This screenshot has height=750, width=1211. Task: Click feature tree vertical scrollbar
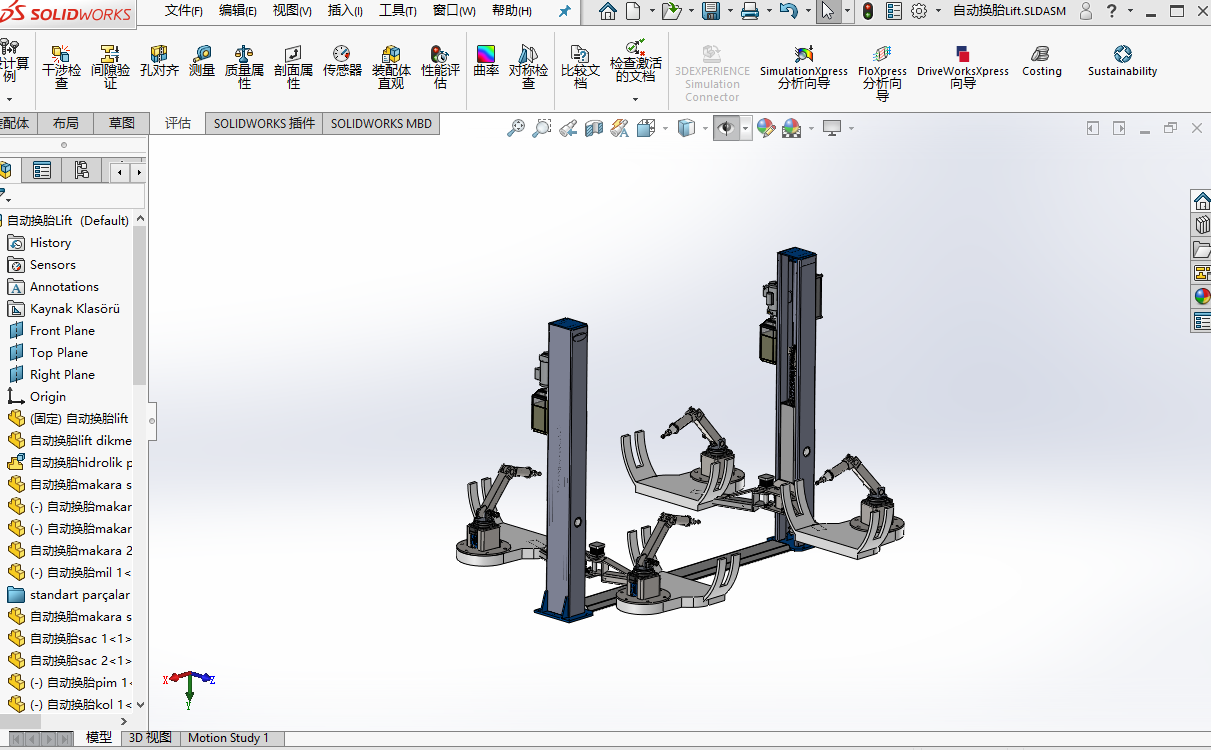tap(140, 305)
